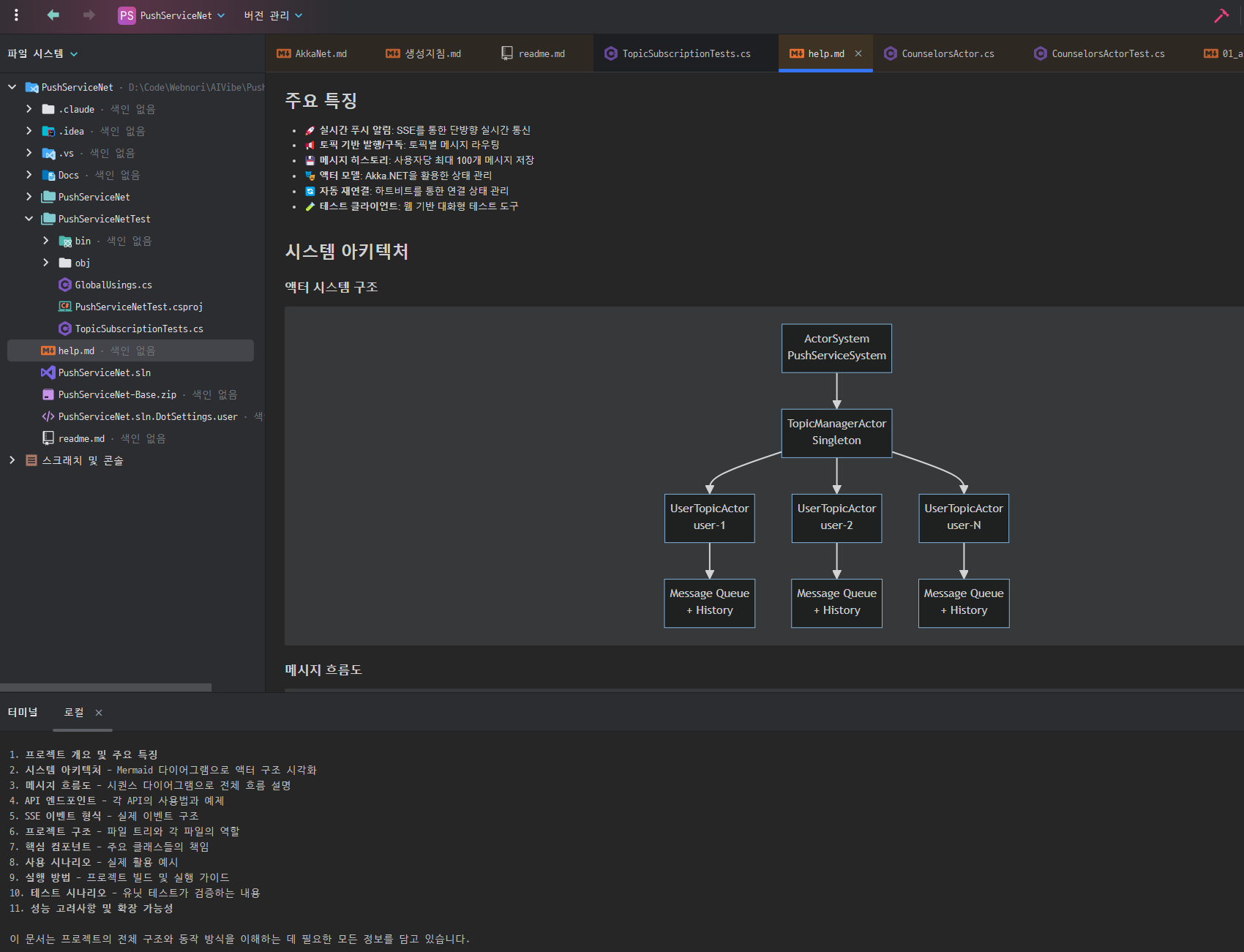Close the help.md tab
This screenshot has width=1244, height=952.
click(858, 53)
